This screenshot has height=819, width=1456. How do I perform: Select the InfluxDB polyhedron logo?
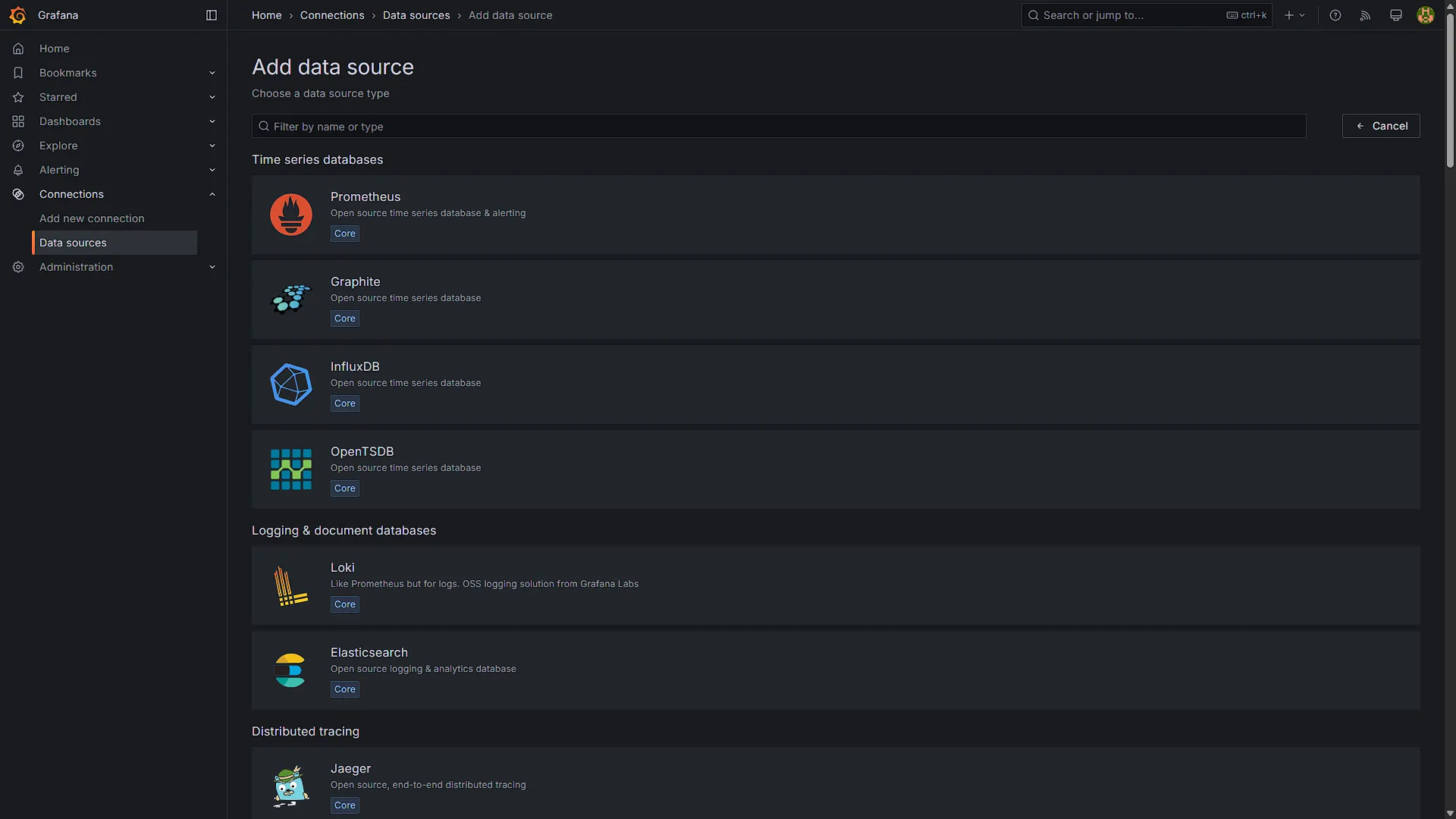click(291, 384)
